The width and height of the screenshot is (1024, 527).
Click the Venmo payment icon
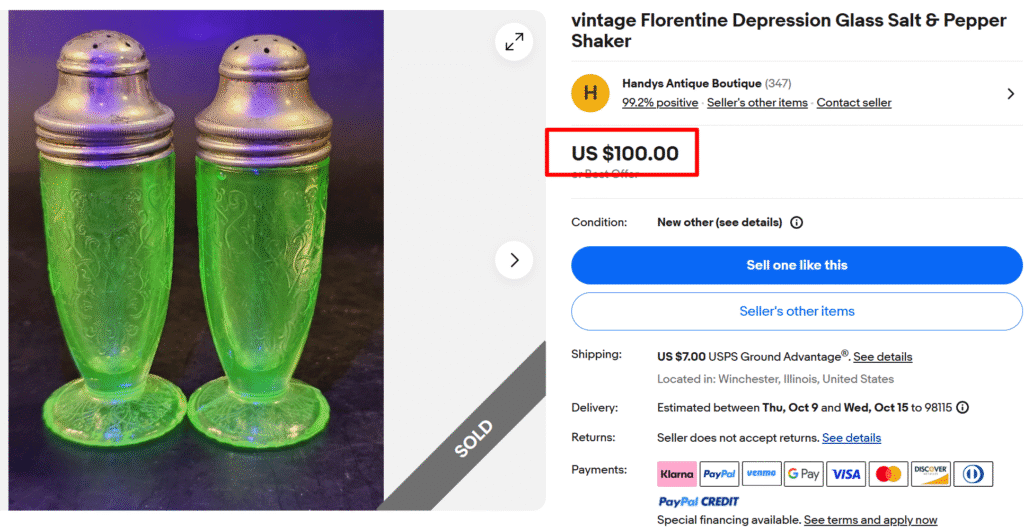coord(761,474)
